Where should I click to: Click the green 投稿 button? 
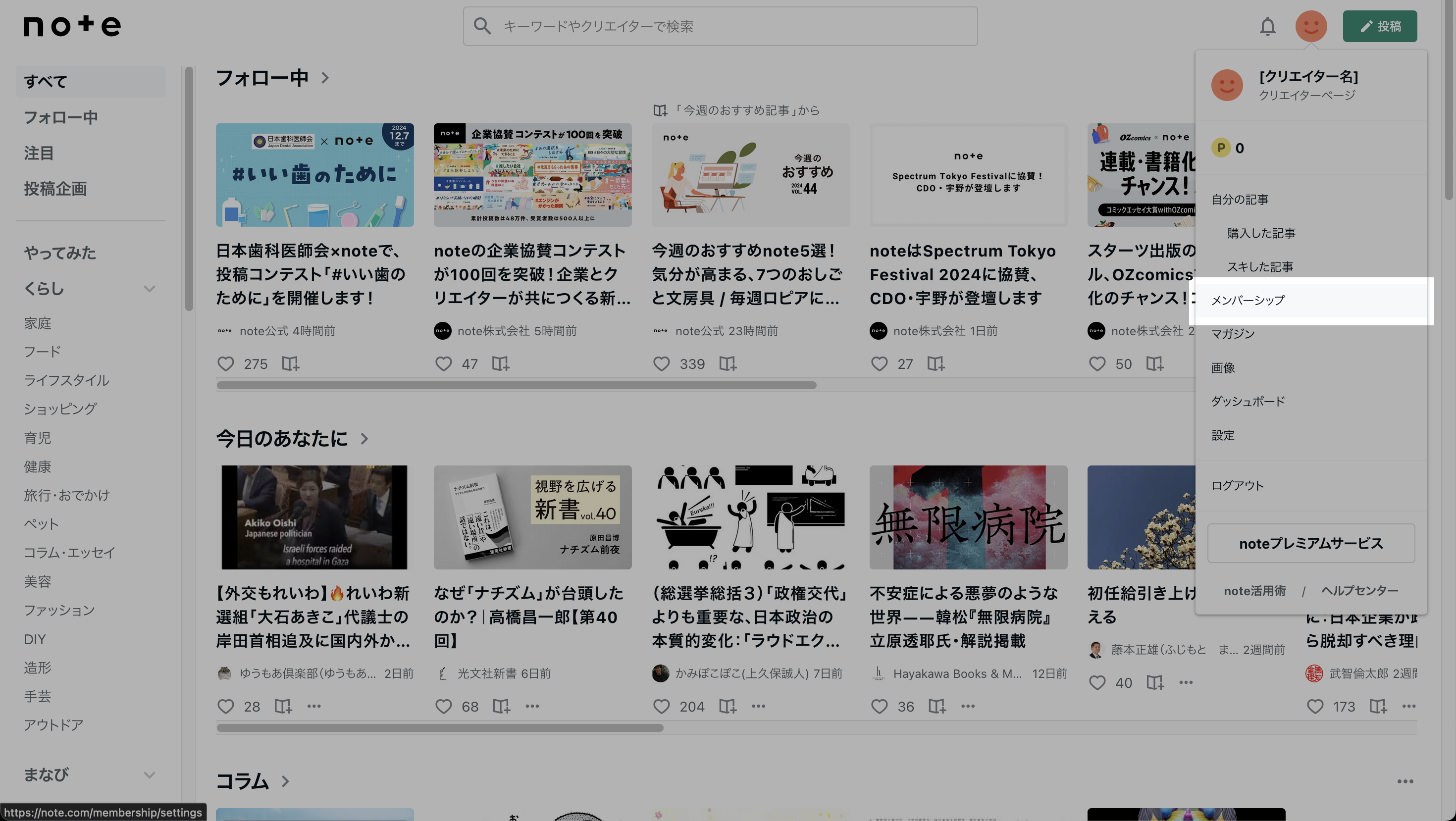pyautogui.click(x=1380, y=26)
